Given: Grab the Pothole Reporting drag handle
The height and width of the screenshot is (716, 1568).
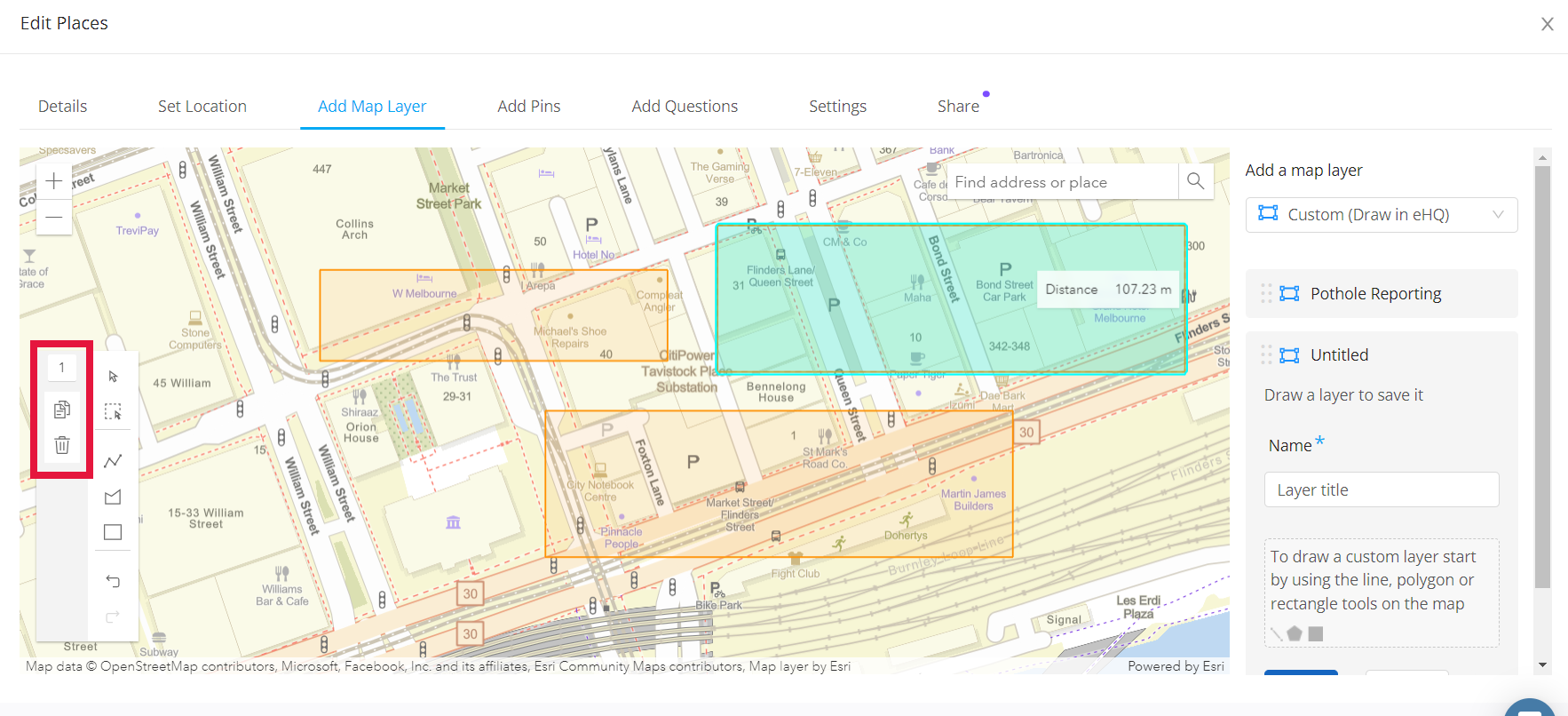Looking at the screenshot, I should (1266, 293).
